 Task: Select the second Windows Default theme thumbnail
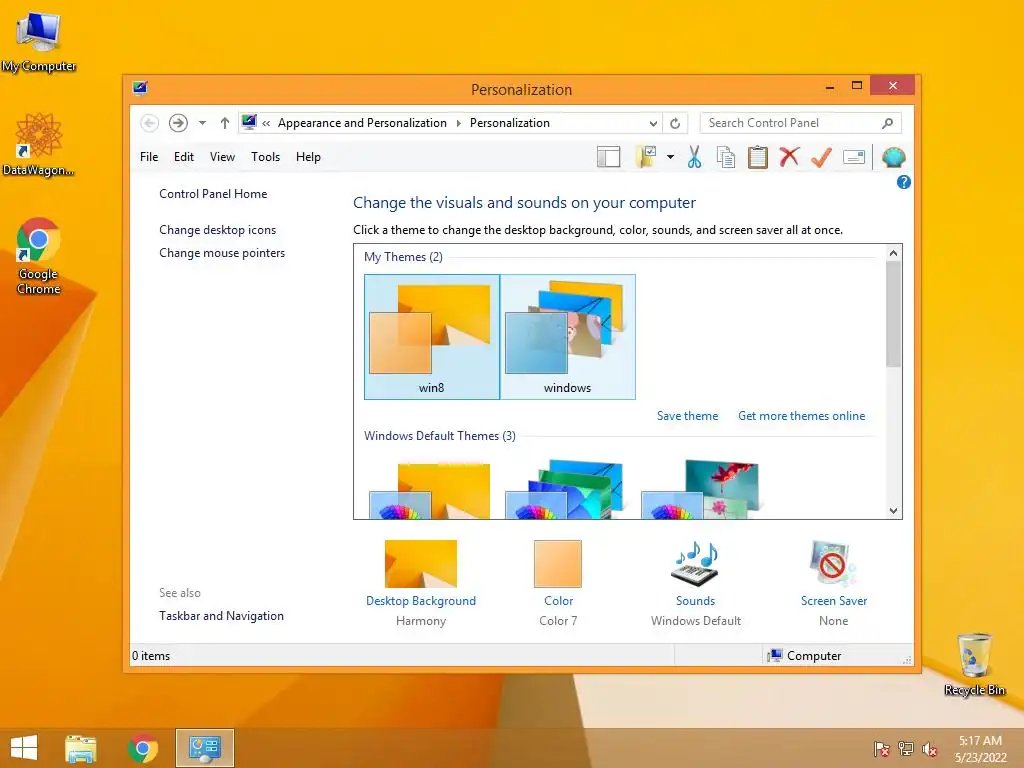pyautogui.click(x=565, y=490)
